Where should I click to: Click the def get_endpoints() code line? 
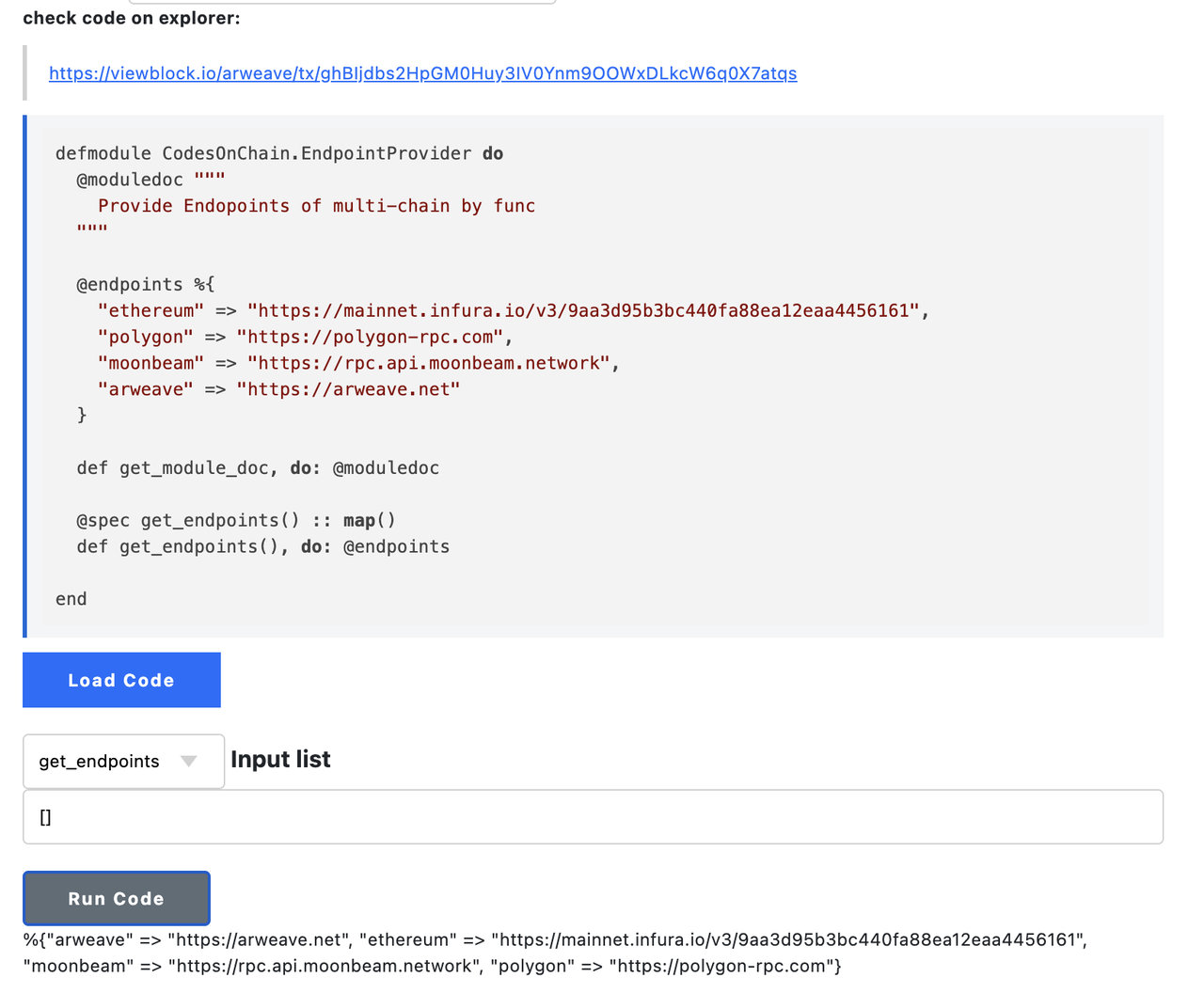(x=263, y=546)
